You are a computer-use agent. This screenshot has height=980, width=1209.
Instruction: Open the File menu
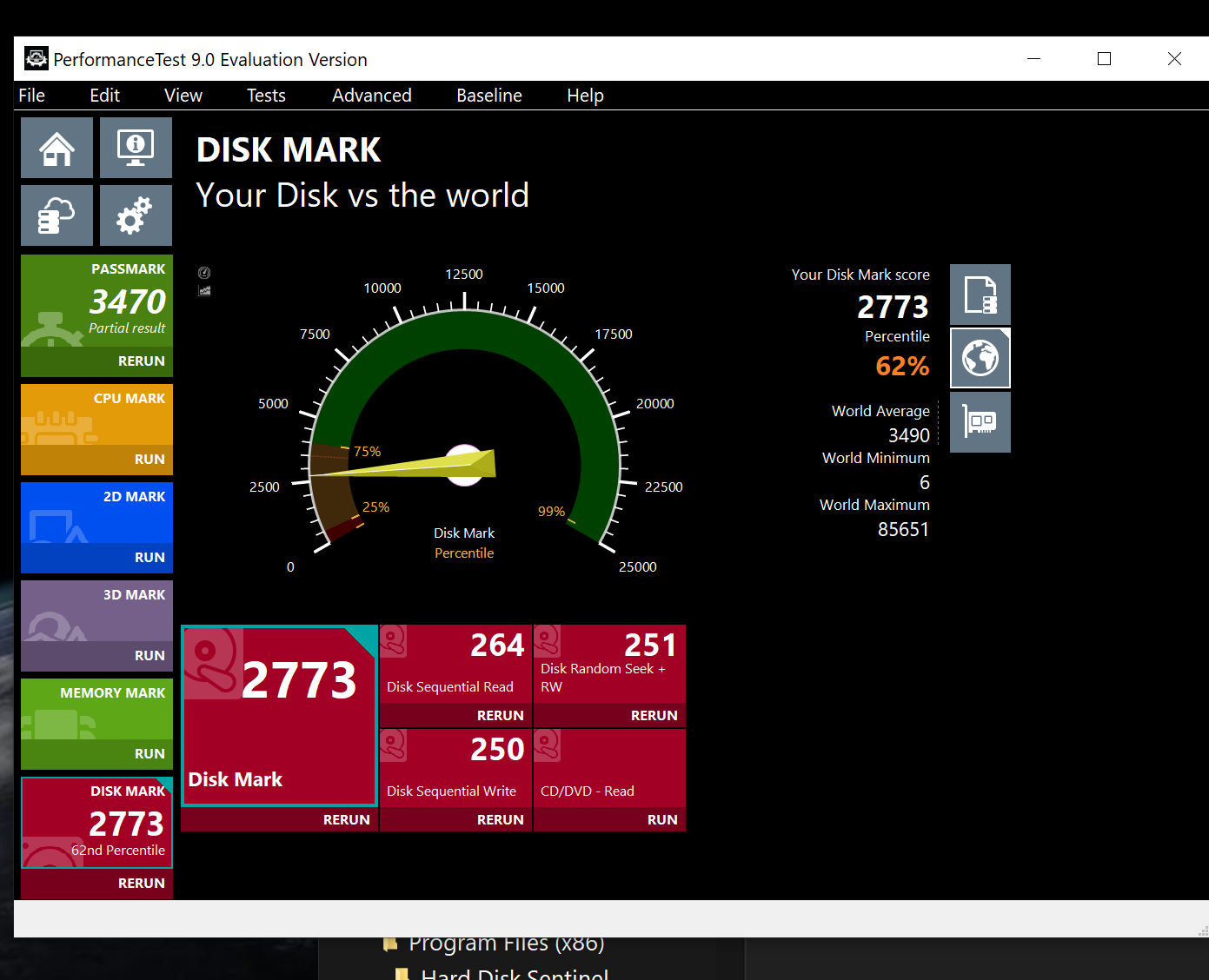pos(32,96)
